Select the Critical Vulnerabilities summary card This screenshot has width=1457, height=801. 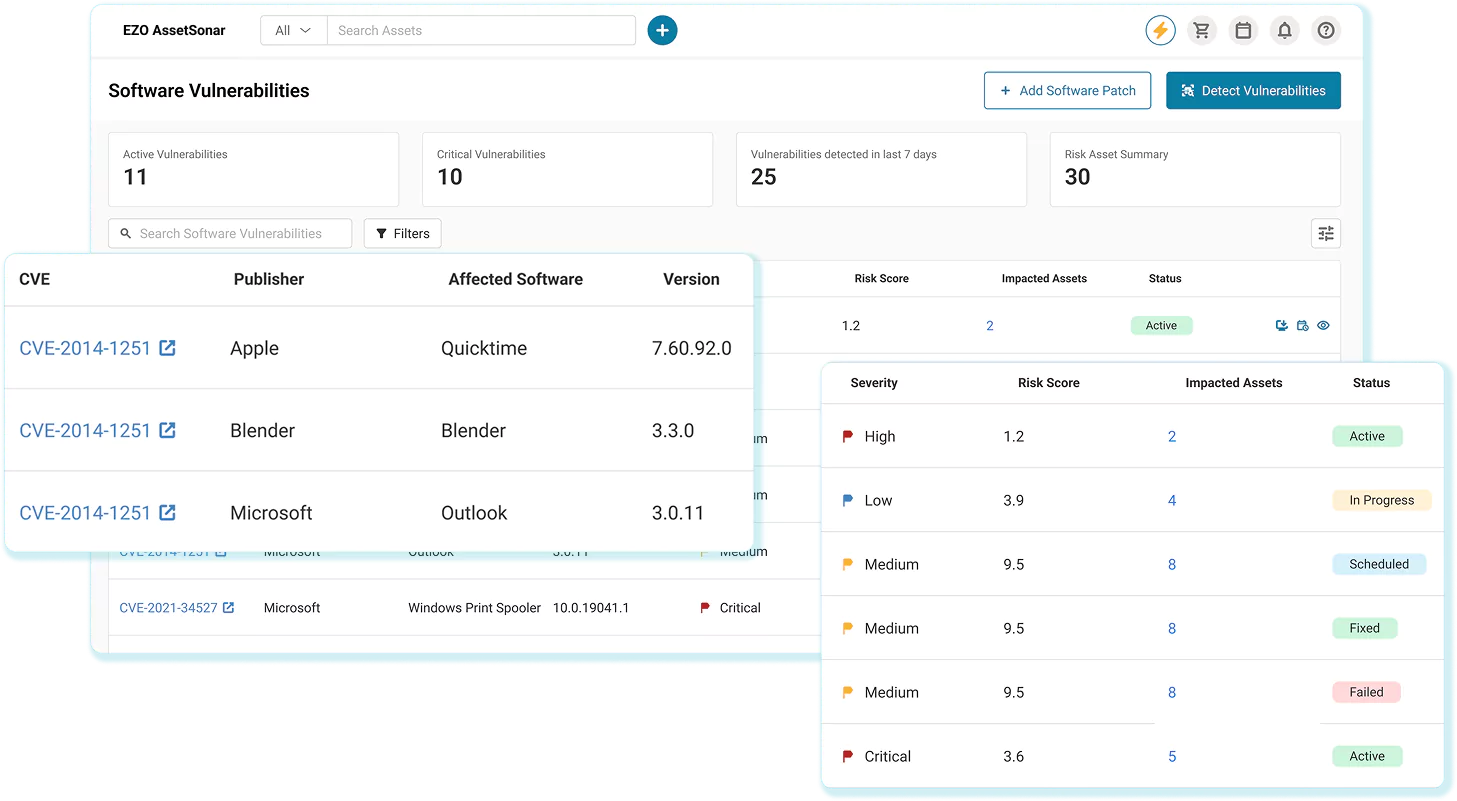pyautogui.click(x=567, y=170)
